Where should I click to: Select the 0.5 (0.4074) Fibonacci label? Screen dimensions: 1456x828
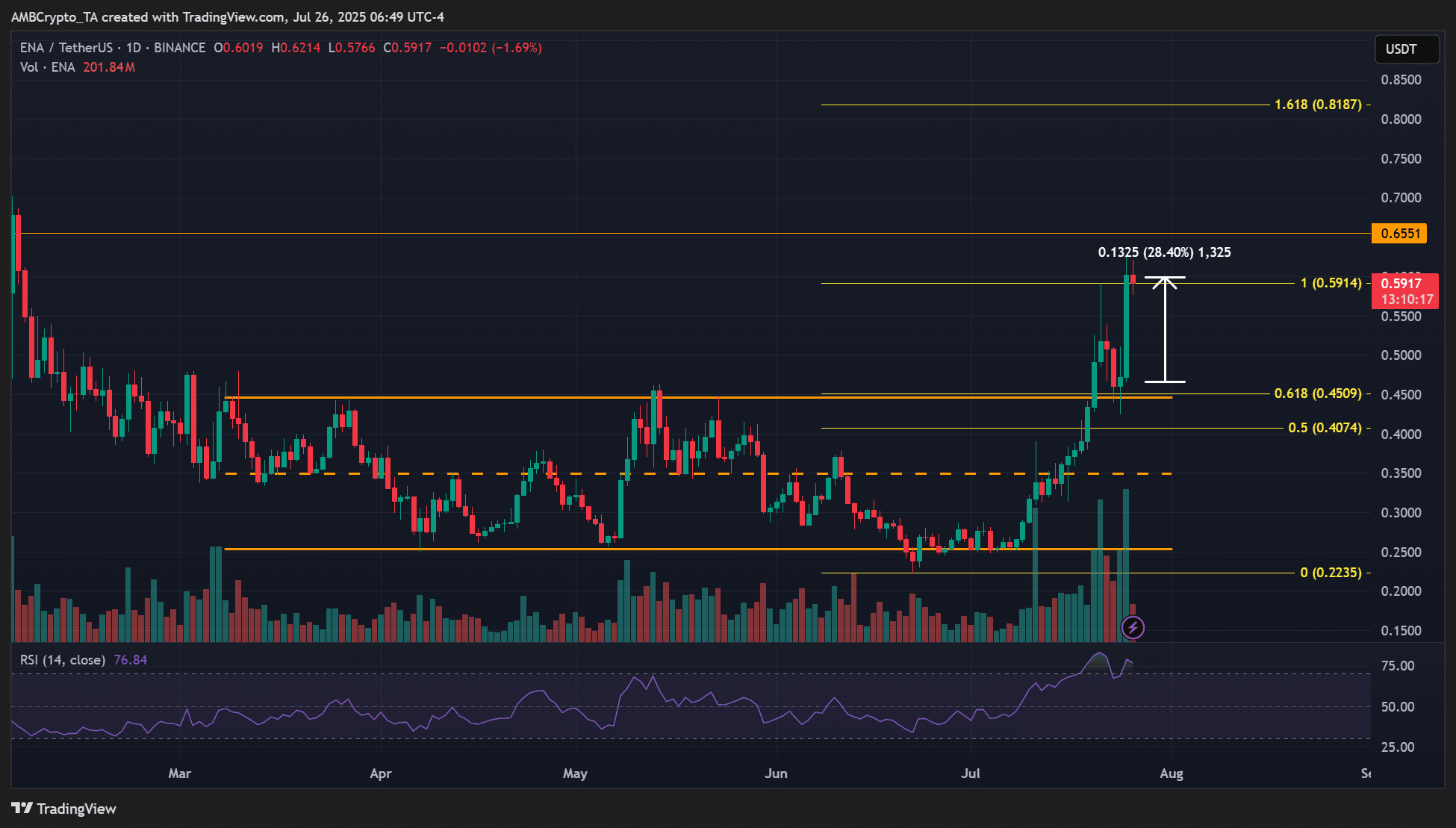coord(1325,428)
